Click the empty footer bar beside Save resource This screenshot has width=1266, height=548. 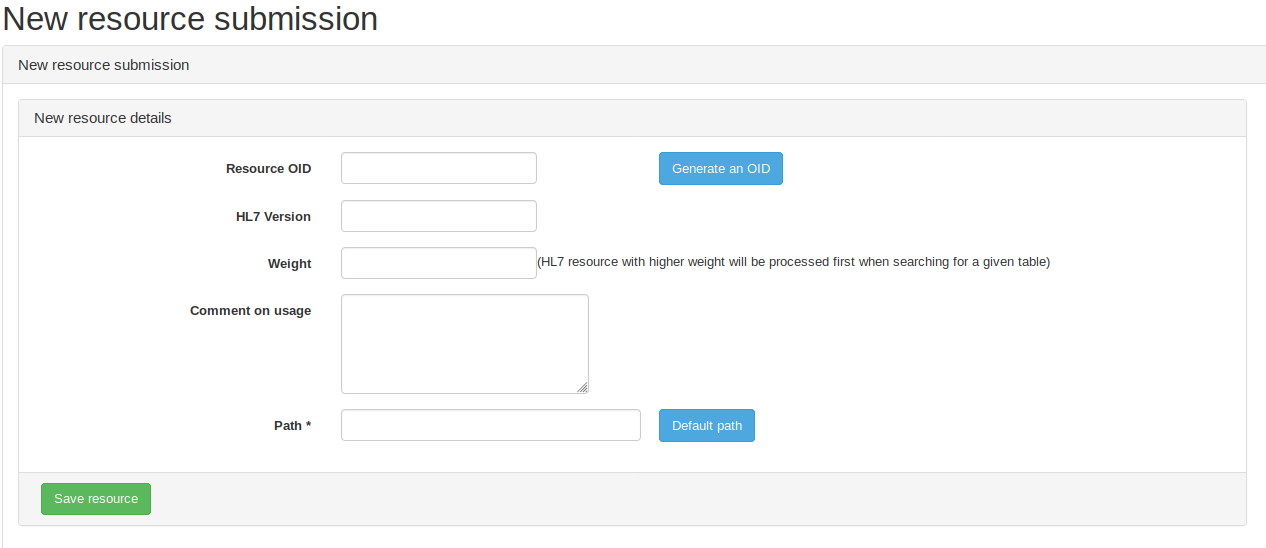pyautogui.click(x=700, y=499)
